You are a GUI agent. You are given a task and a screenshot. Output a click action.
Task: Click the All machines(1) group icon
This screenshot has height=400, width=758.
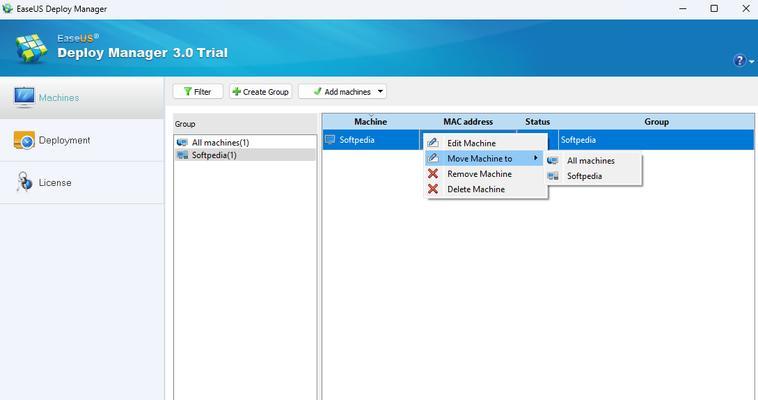point(182,142)
